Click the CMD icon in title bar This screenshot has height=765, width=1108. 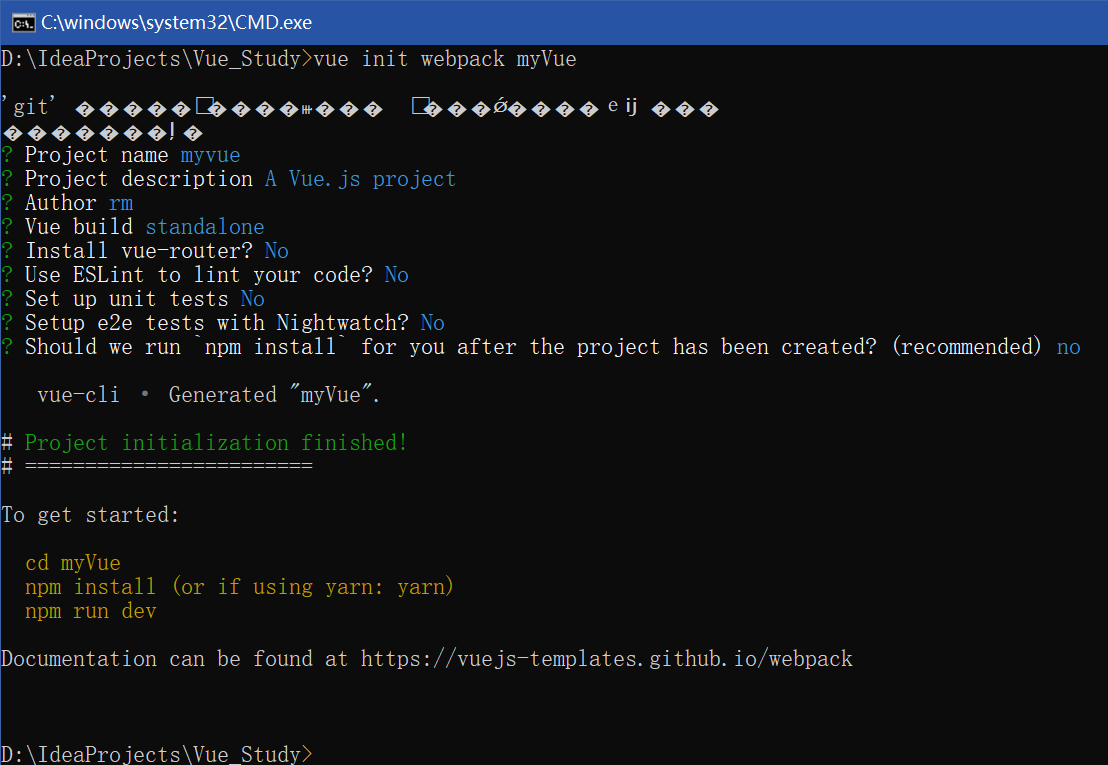click(23, 23)
